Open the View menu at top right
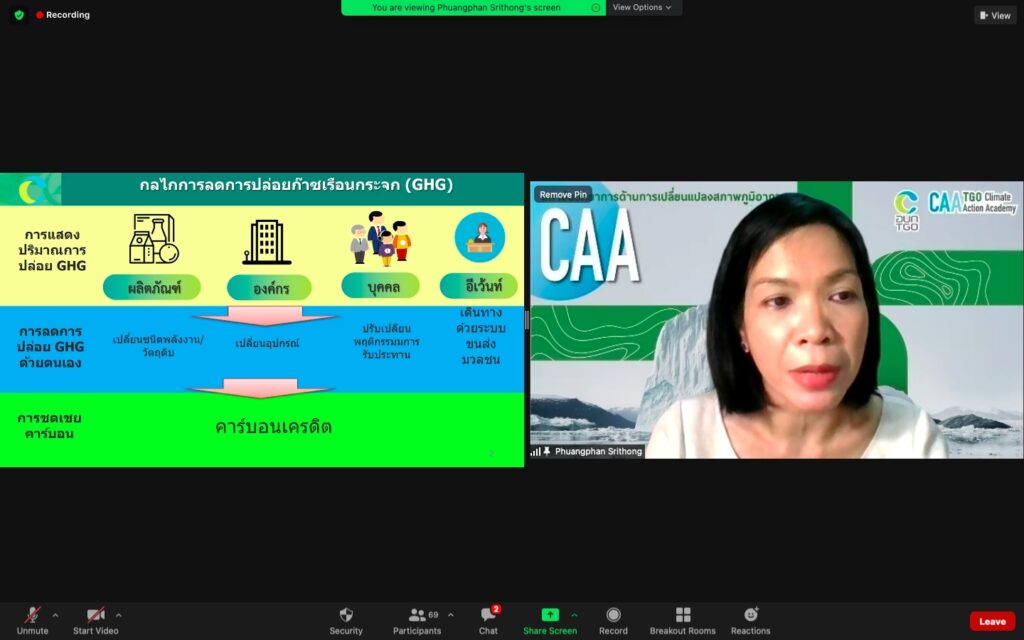Image resolution: width=1024 pixels, height=640 pixels. (995, 15)
